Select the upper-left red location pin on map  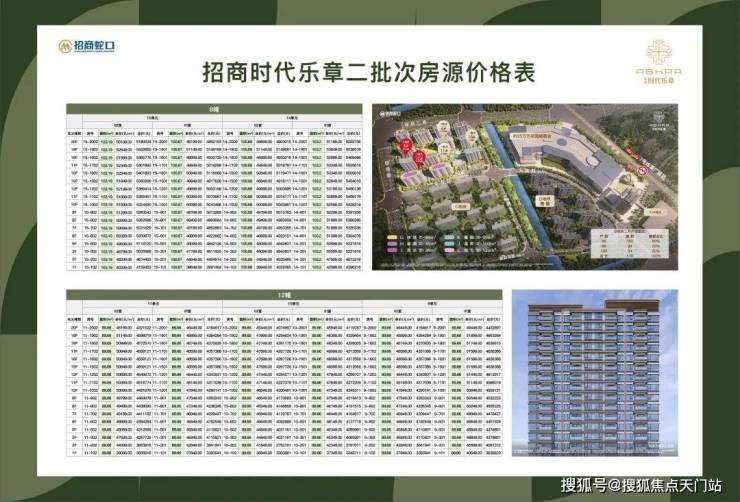coord(406,146)
